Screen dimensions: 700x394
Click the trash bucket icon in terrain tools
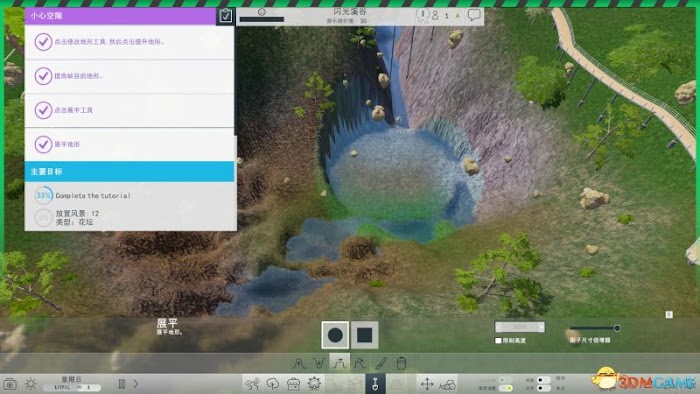coord(401,363)
